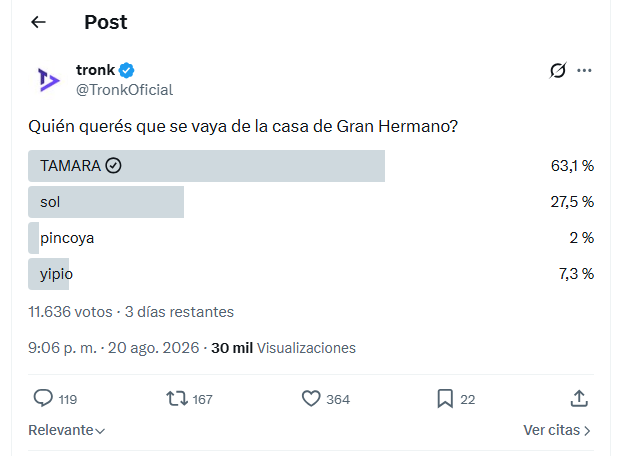Go back using the arrow icon

[39, 22]
